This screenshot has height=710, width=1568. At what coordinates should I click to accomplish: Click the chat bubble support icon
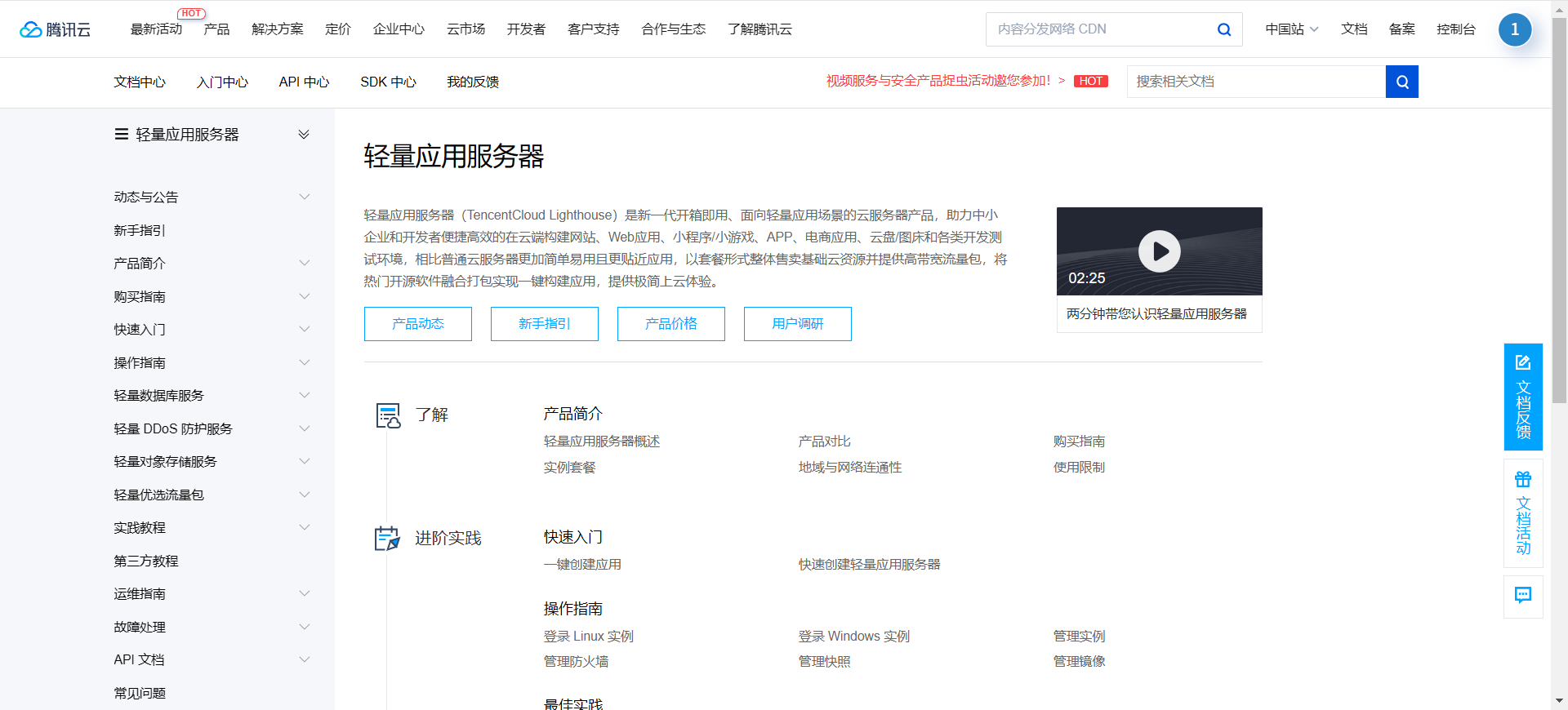[1522, 596]
